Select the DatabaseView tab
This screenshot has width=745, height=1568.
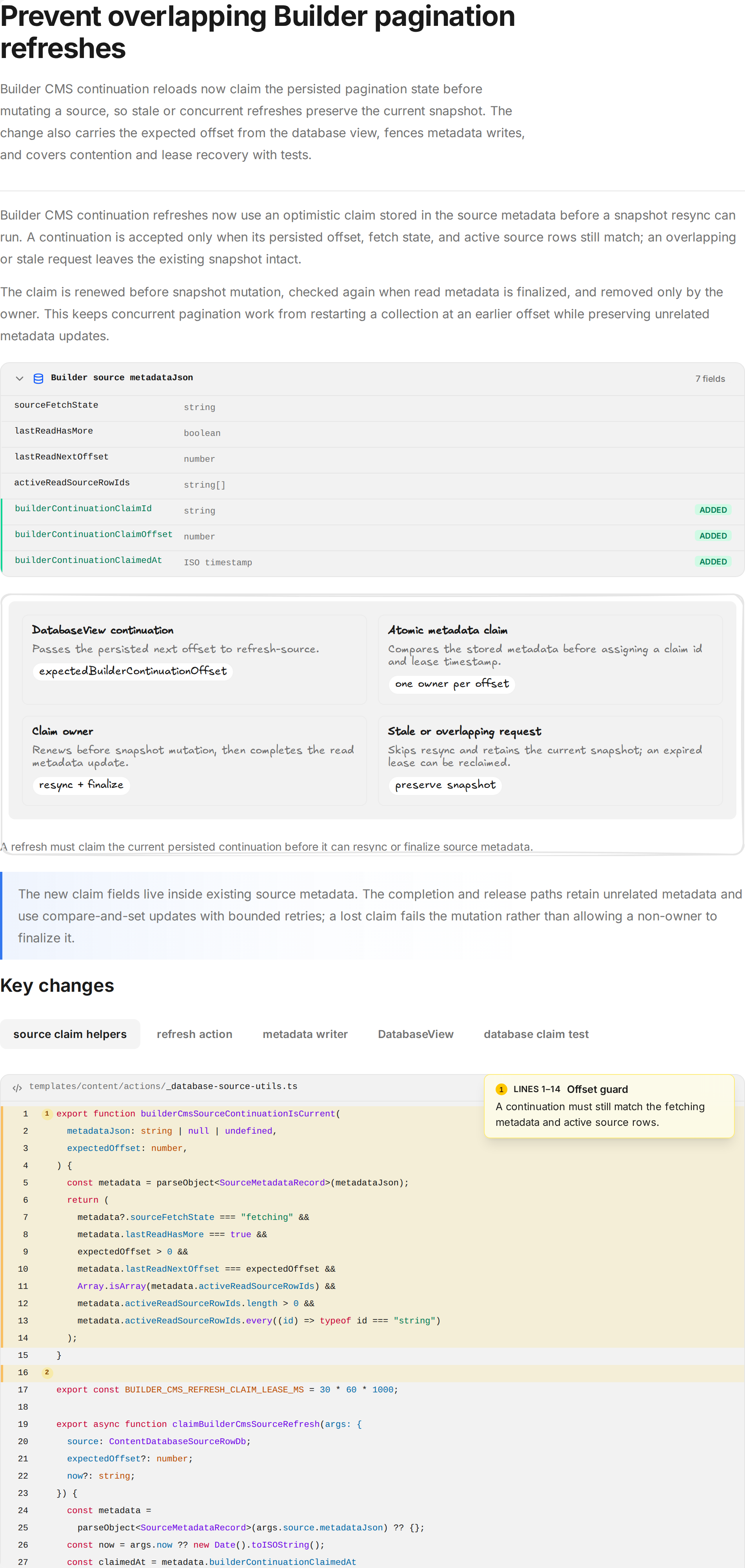click(x=416, y=1034)
